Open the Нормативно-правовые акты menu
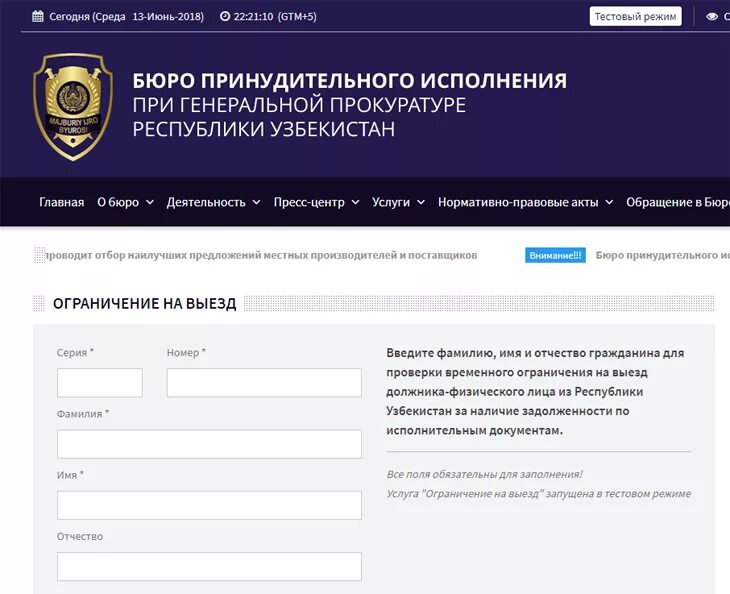 [x=518, y=202]
